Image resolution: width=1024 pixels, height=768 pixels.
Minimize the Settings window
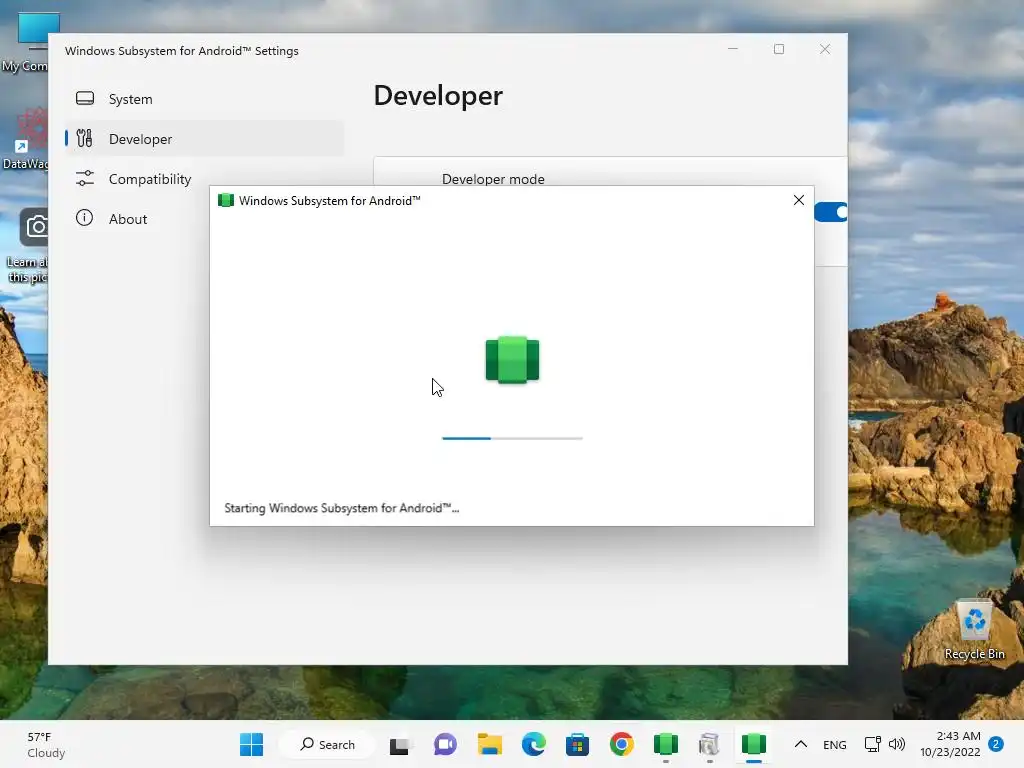click(733, 49)
